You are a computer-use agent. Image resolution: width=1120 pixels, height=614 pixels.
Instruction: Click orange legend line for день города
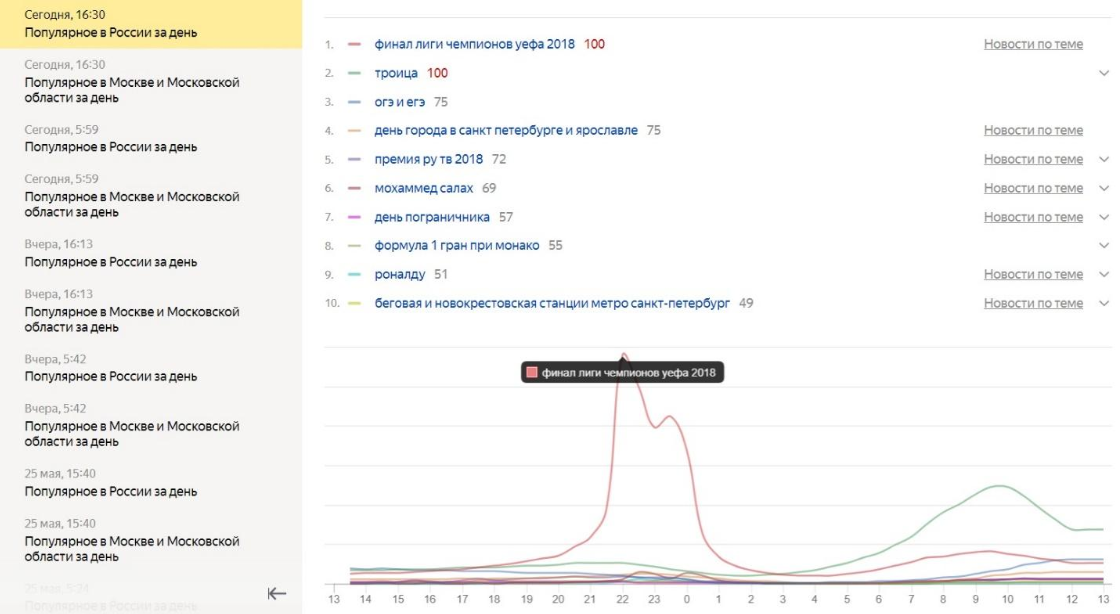coord(354,131)
